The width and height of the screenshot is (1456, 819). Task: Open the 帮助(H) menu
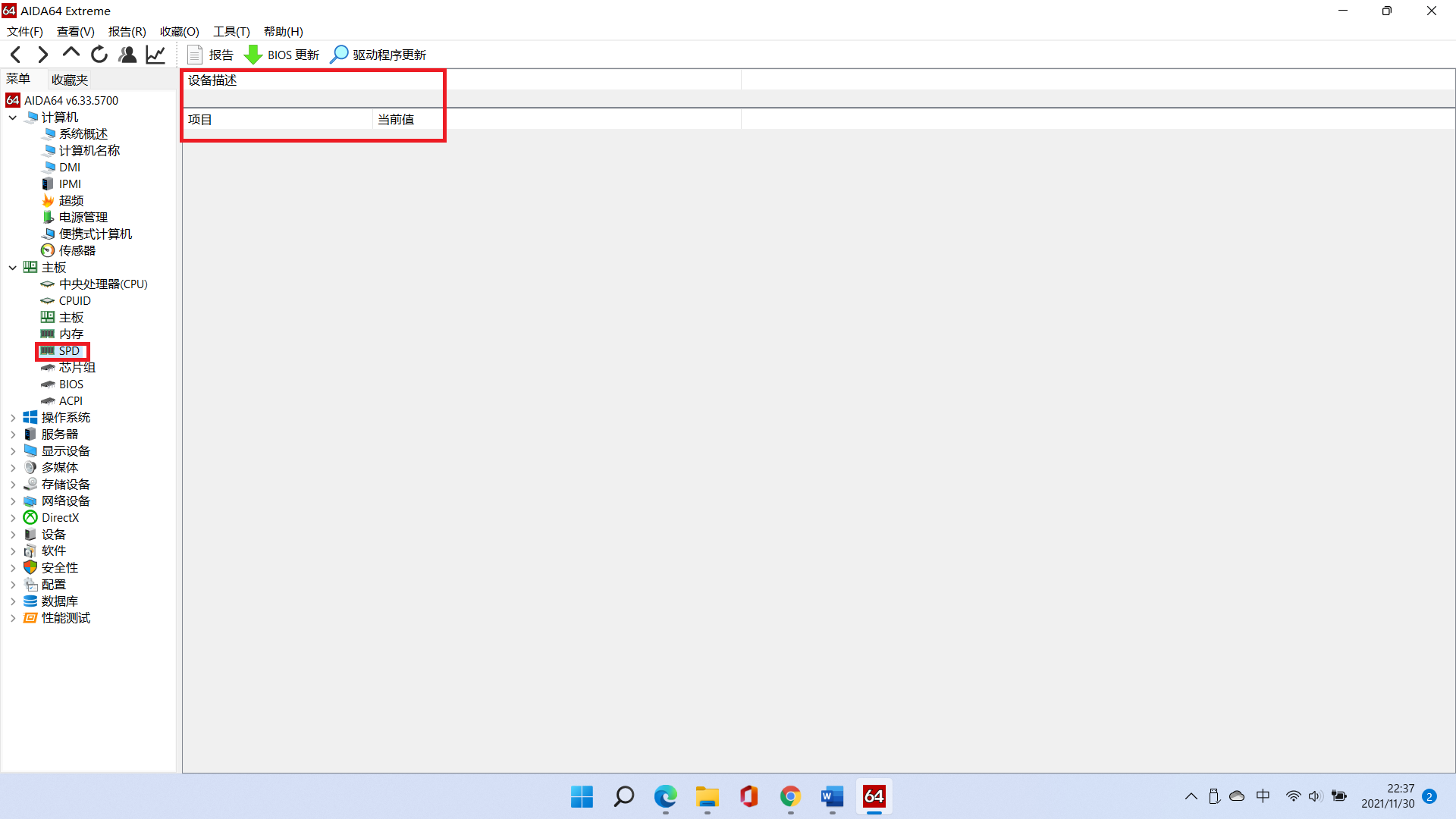pos(283,31)
